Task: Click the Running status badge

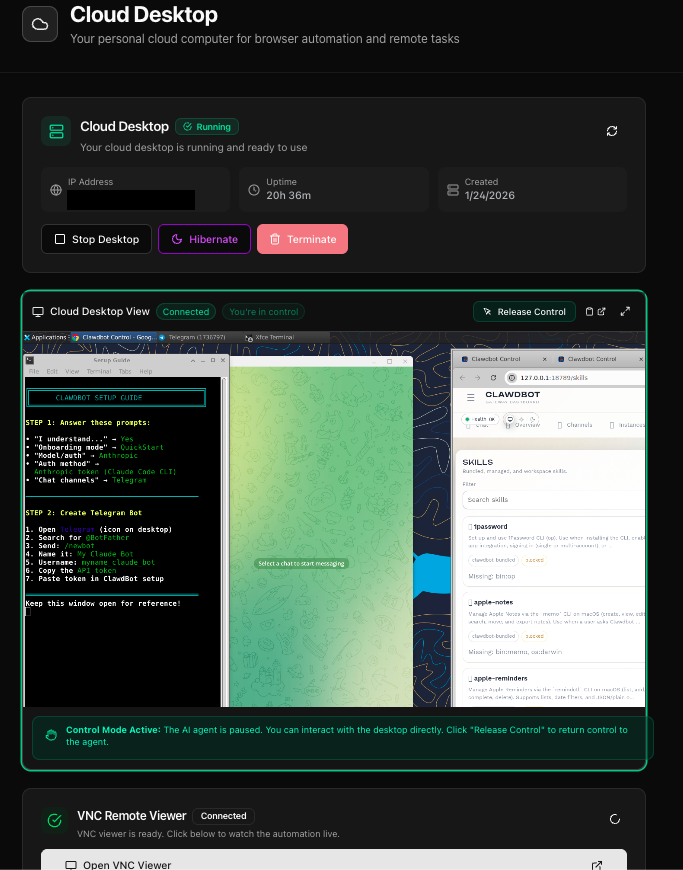Action: (x=207, y=127)
